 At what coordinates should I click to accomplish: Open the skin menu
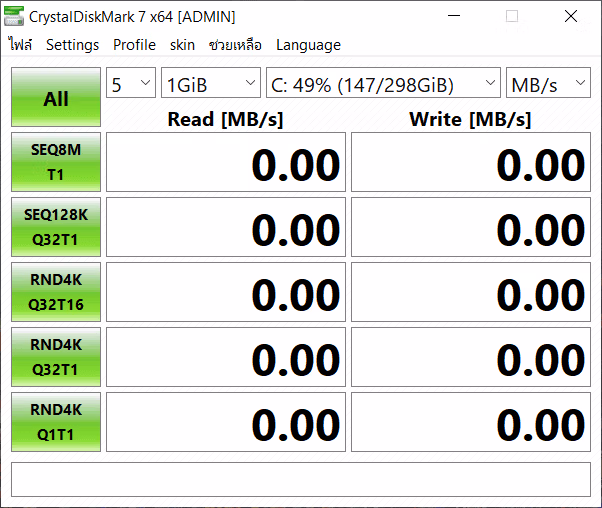coord(182,45)
